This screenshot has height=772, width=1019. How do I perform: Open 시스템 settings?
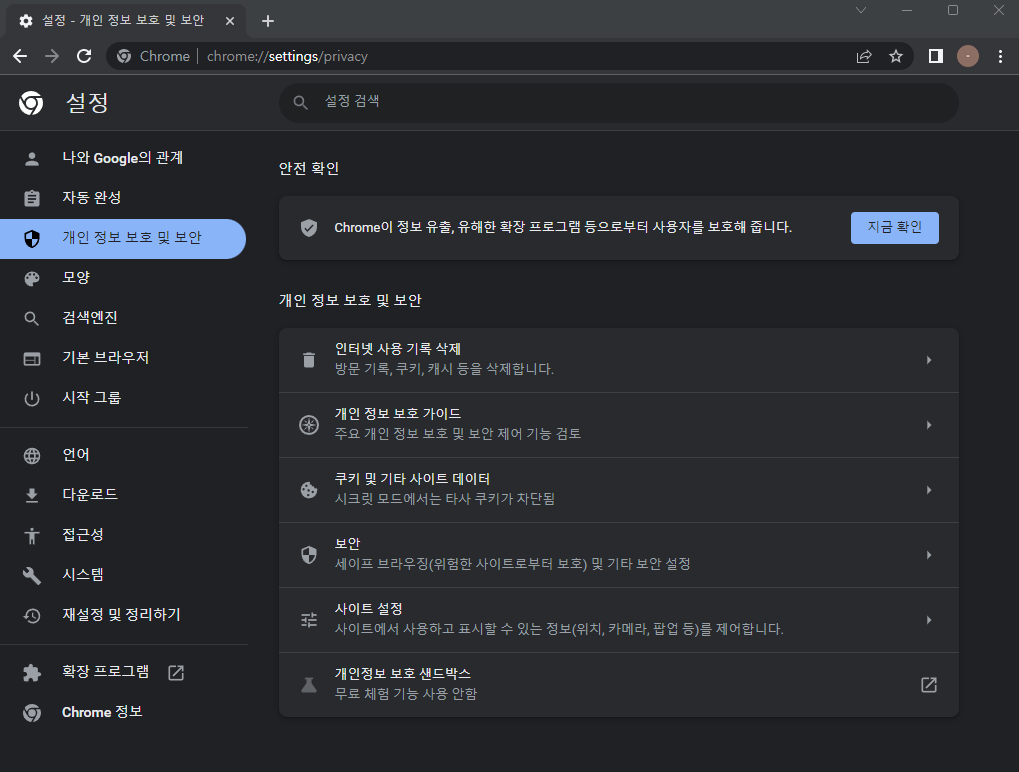tap(123, 574)
